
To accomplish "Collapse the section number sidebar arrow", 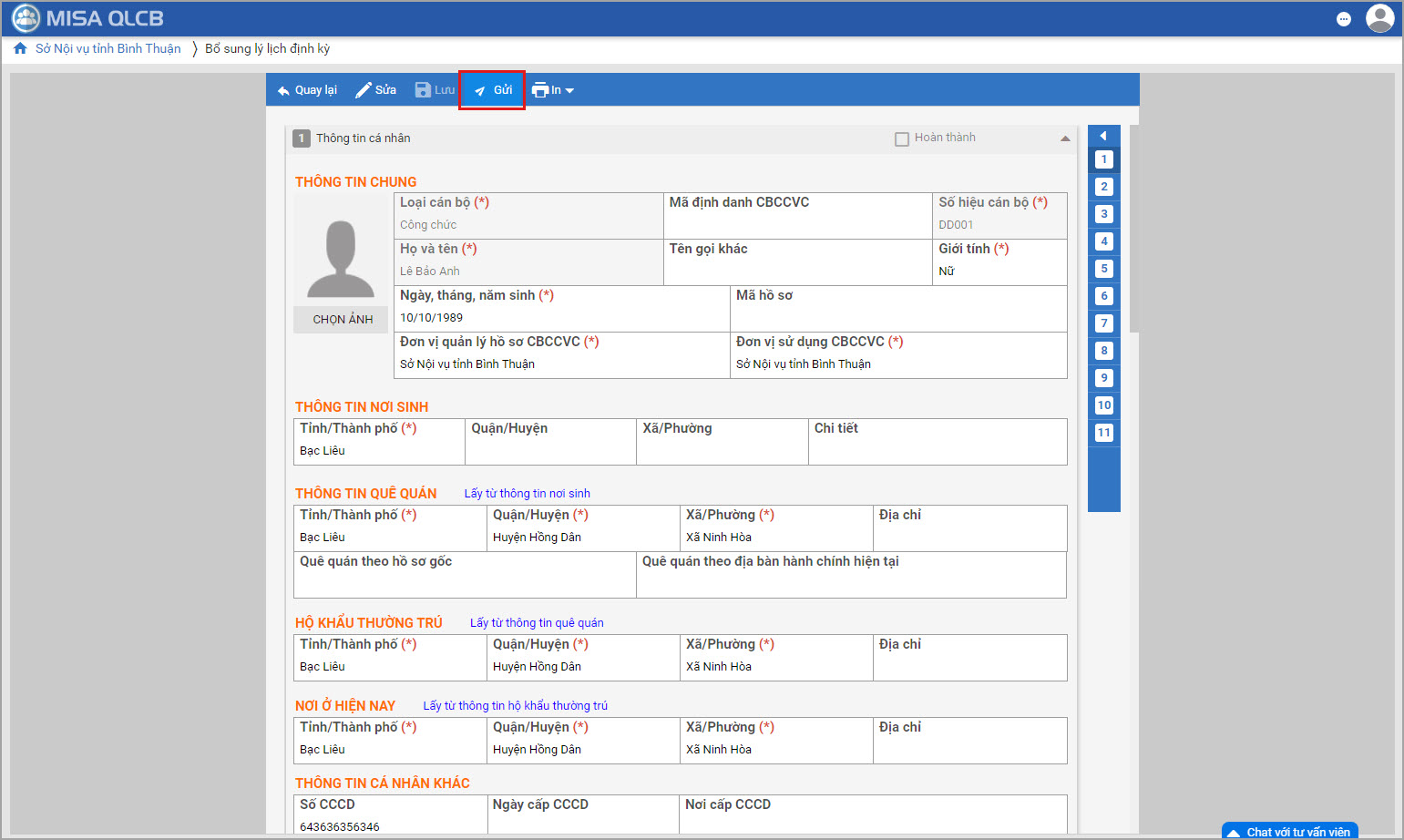I will pos(1103,136).
